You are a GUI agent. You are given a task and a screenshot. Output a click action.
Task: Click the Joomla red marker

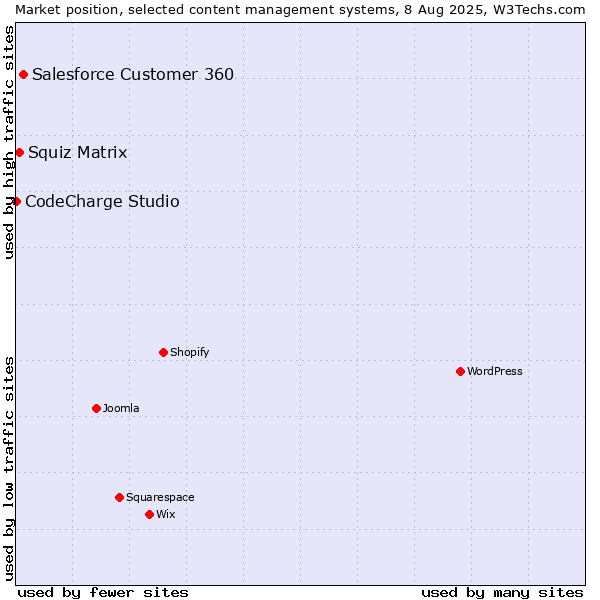tap(96, 409)
